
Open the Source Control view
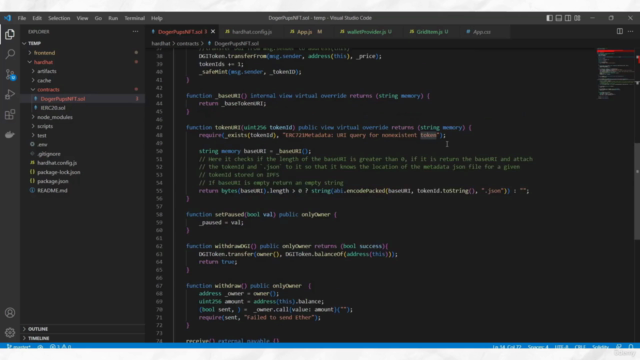pyautogui.click(x=10, y=74)
